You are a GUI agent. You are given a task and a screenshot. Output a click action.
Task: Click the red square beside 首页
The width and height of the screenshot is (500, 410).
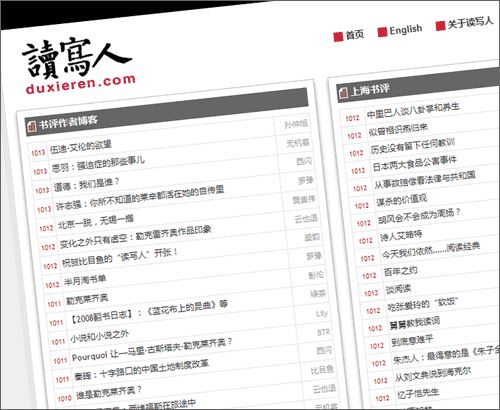coord(338,37)
